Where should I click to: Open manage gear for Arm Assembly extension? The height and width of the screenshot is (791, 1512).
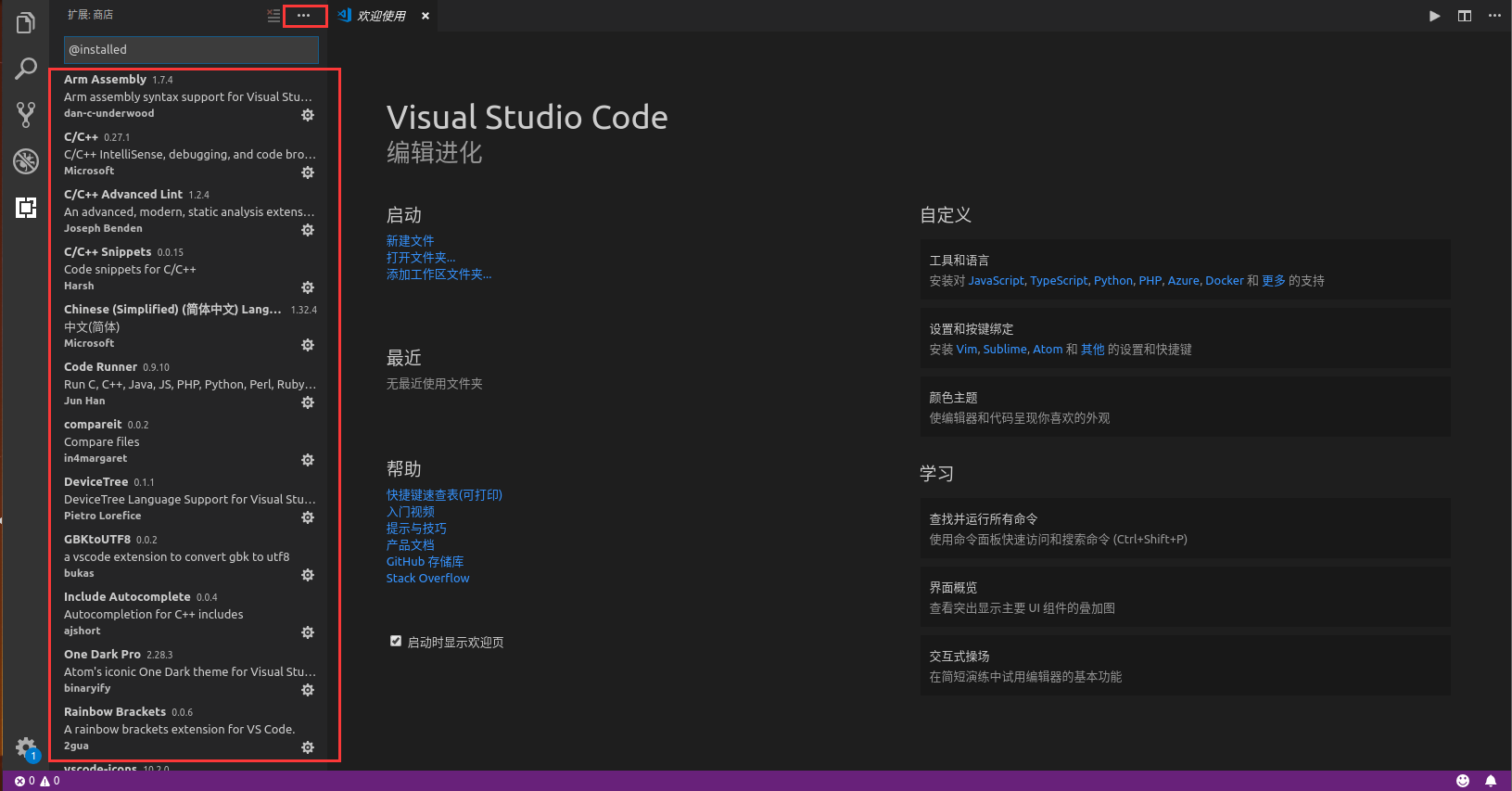click(308, 115)
